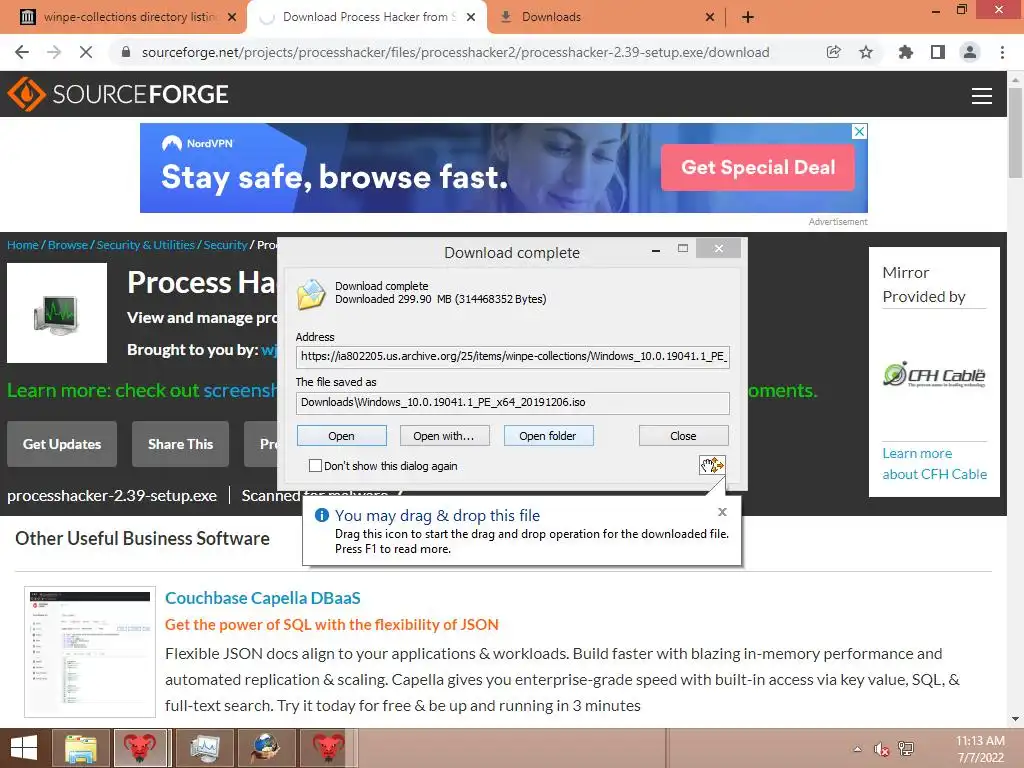Click the page vertical scrollbar thumb
Screen dimensions: 1024x768
(1015, 133)
